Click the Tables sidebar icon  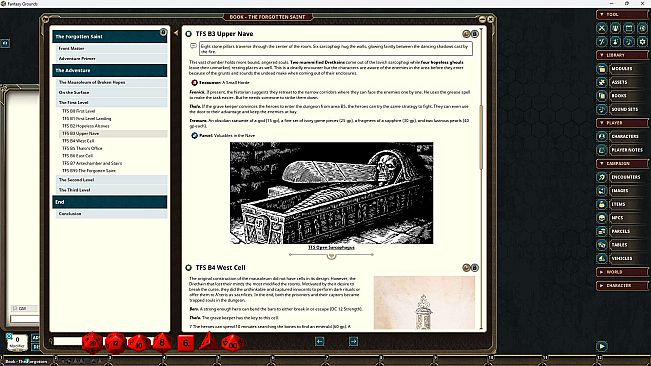[602, 245]
